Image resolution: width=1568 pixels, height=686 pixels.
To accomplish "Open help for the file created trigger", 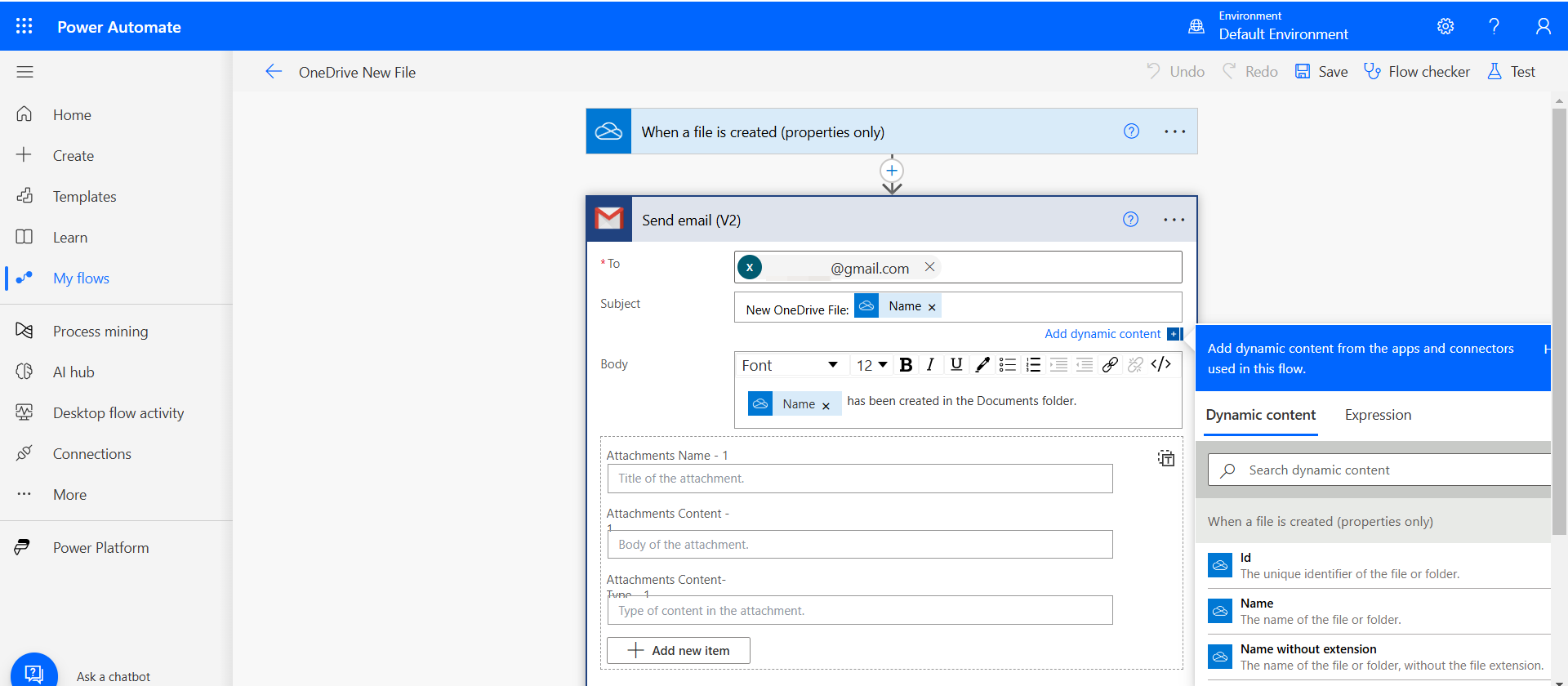I will coord(1131,131).
